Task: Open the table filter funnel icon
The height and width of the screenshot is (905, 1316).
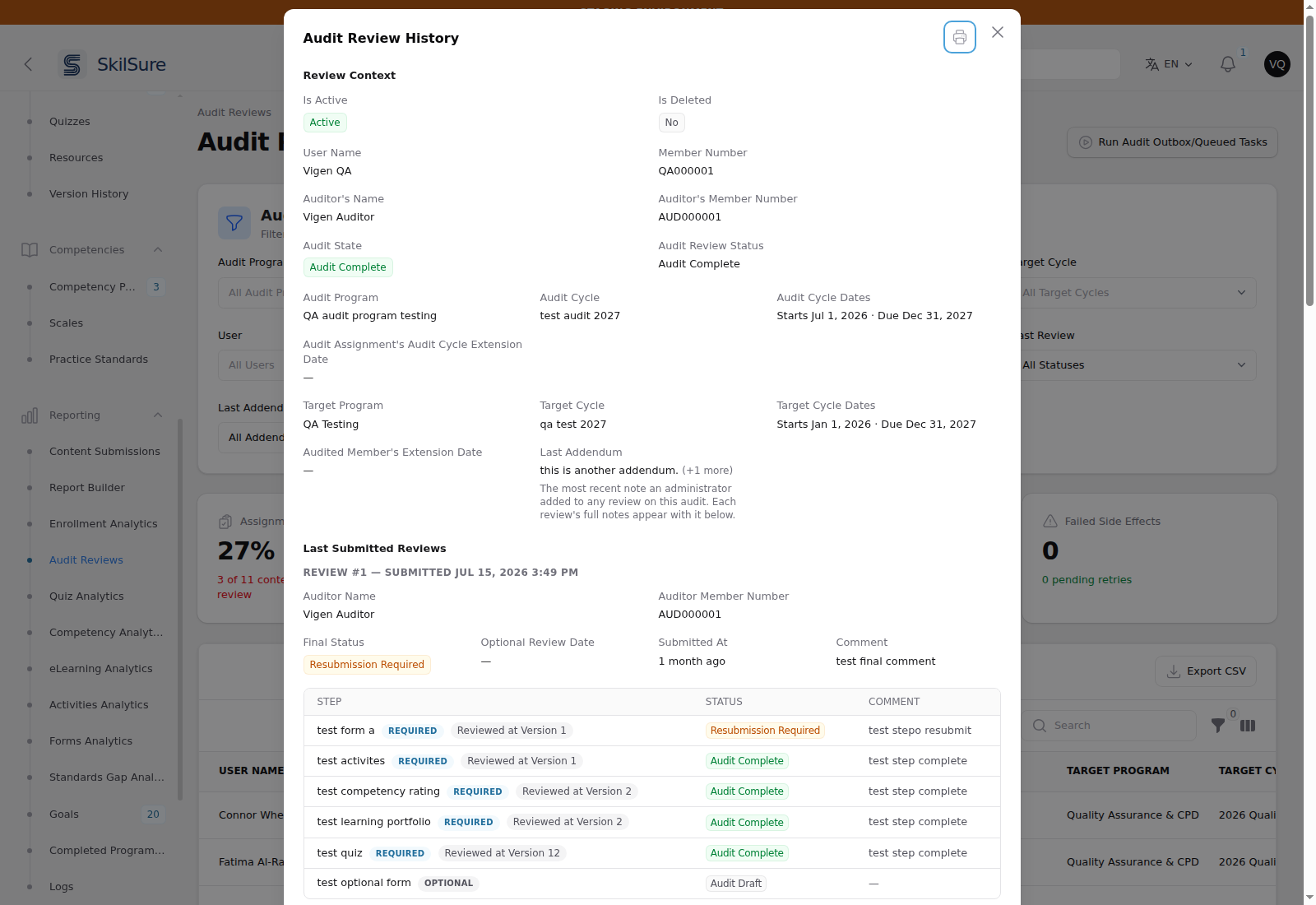Action: pyautogui.click(x=1218, y=726)
